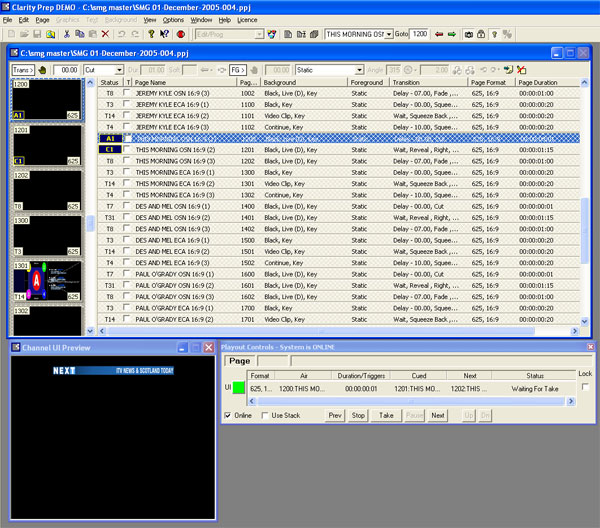Image resolution: width=600 pixels, height=528 pixels.
Task: Click the Stop button in Playout Controls
Action: (358, 415)
